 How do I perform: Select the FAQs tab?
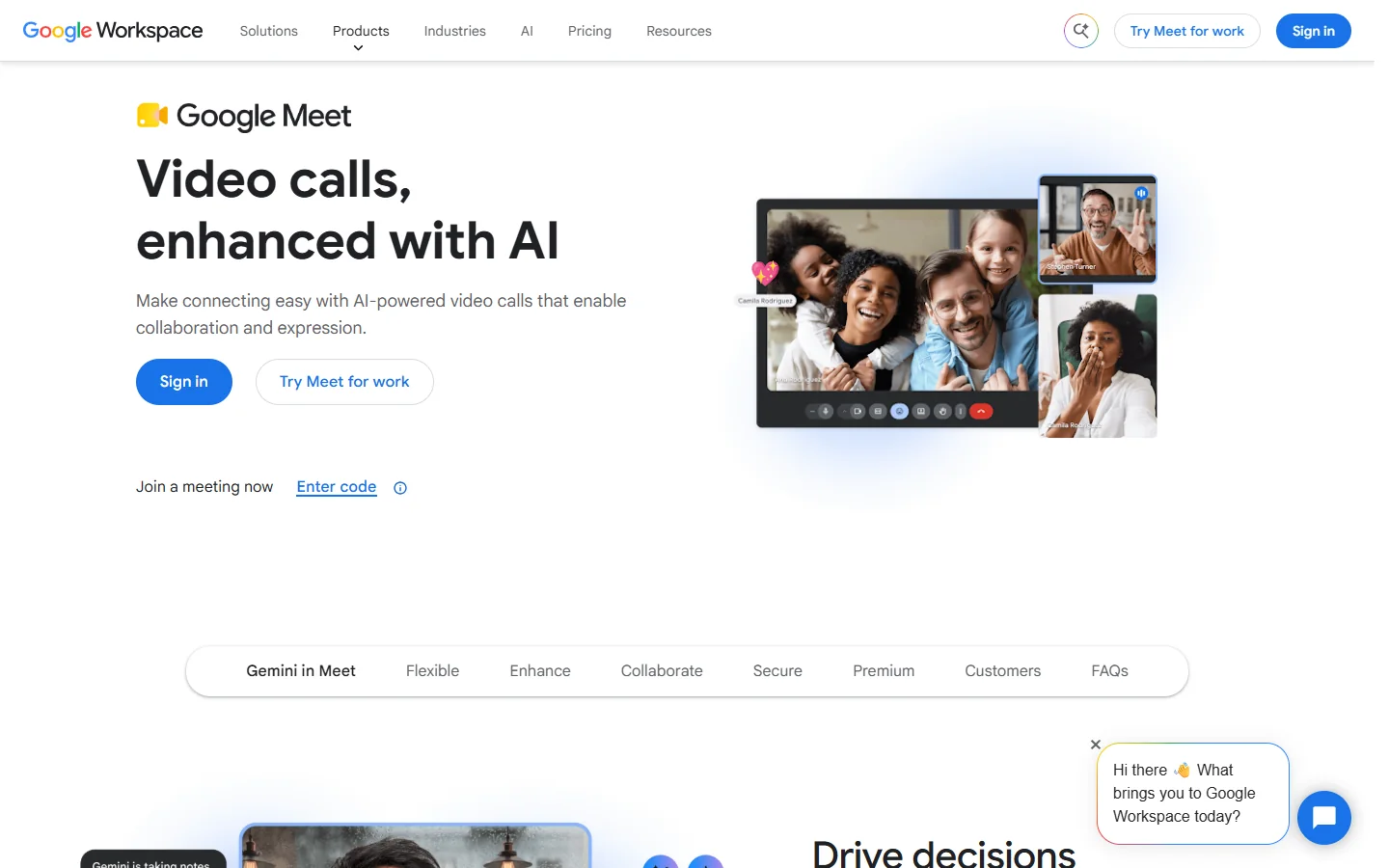[x=1110, y=671]
